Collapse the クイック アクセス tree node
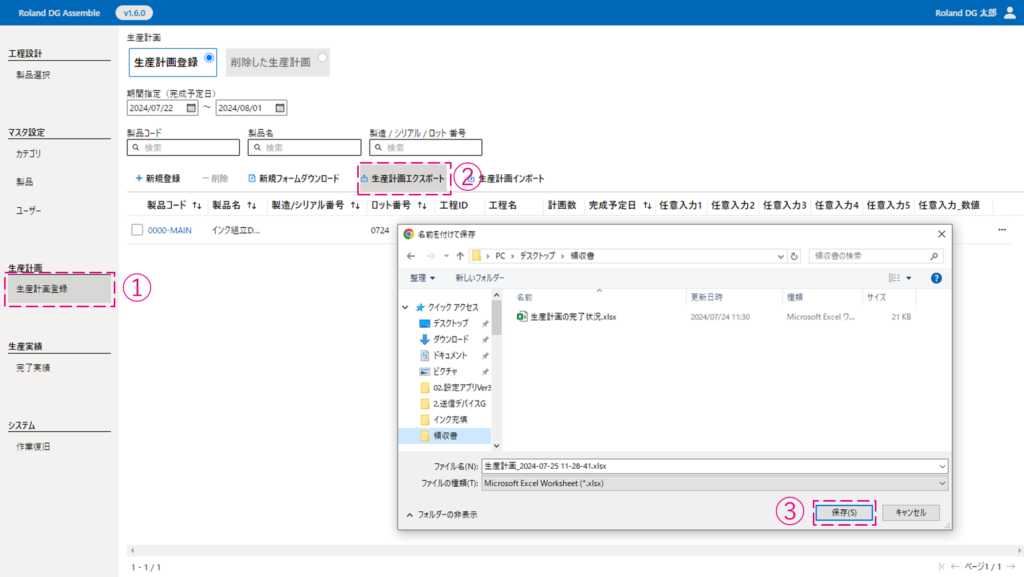Screen dimensions: 1024x577 [406, 307]
